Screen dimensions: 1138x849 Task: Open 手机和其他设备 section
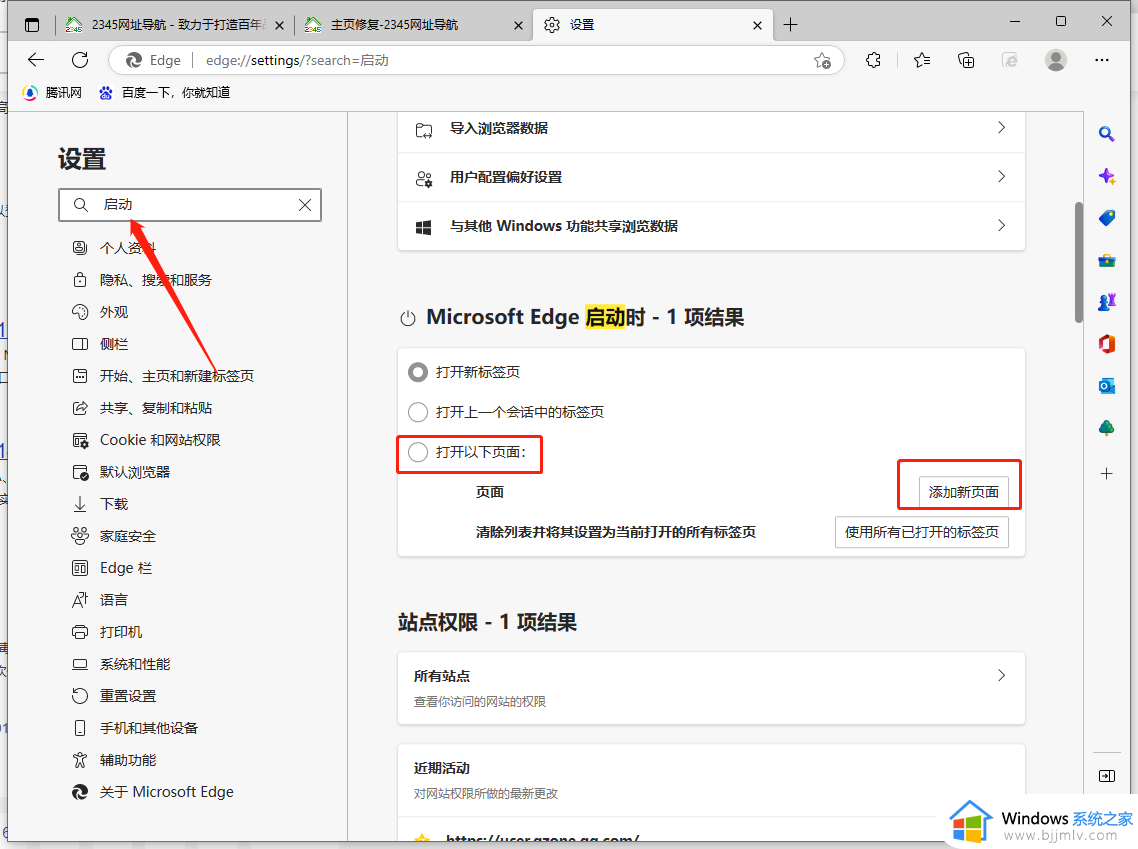tap(135, 728)
